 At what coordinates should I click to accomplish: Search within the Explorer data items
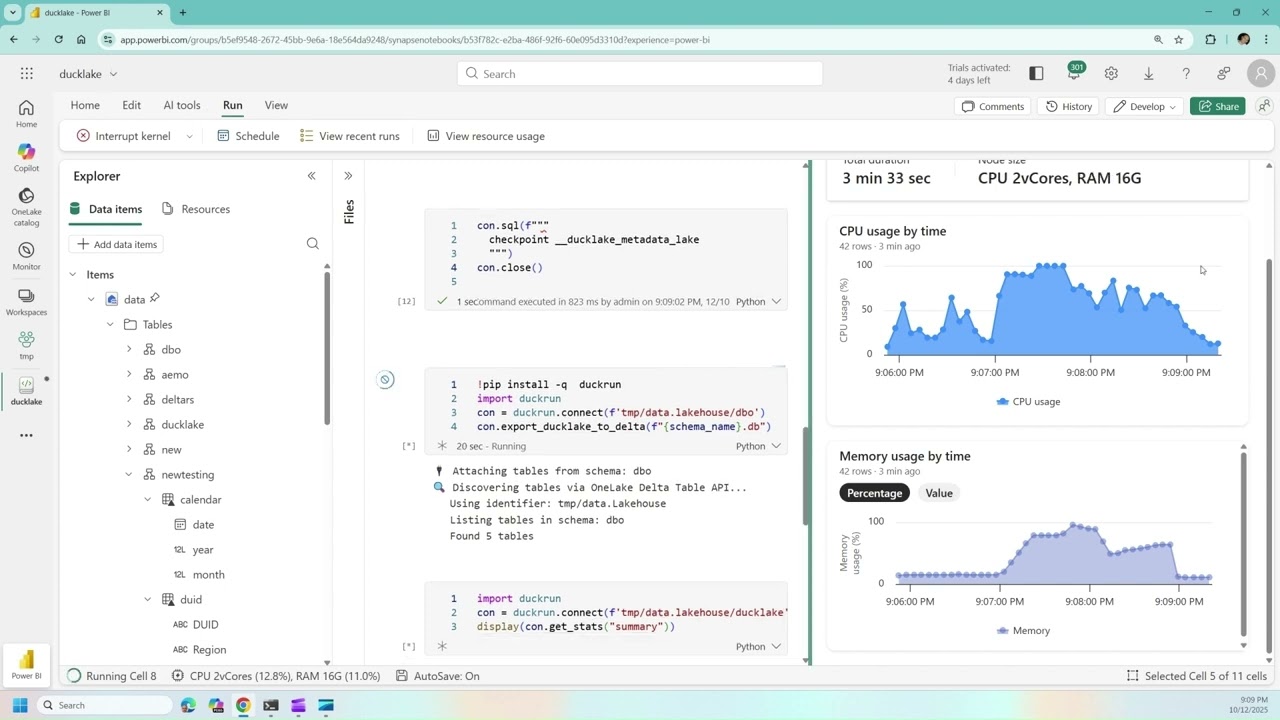(x=313, y=243)
